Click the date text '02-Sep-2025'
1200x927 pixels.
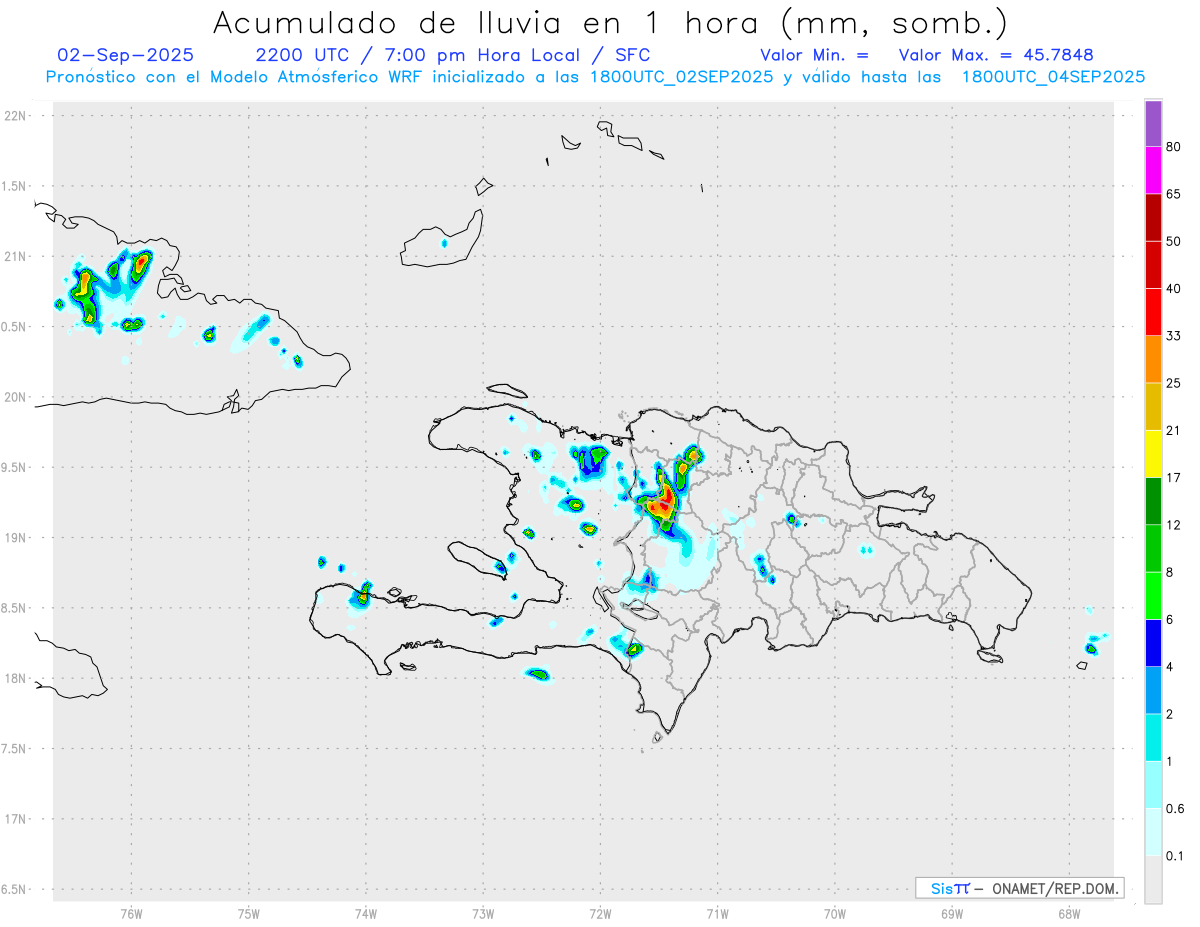[x=126, y=55]
